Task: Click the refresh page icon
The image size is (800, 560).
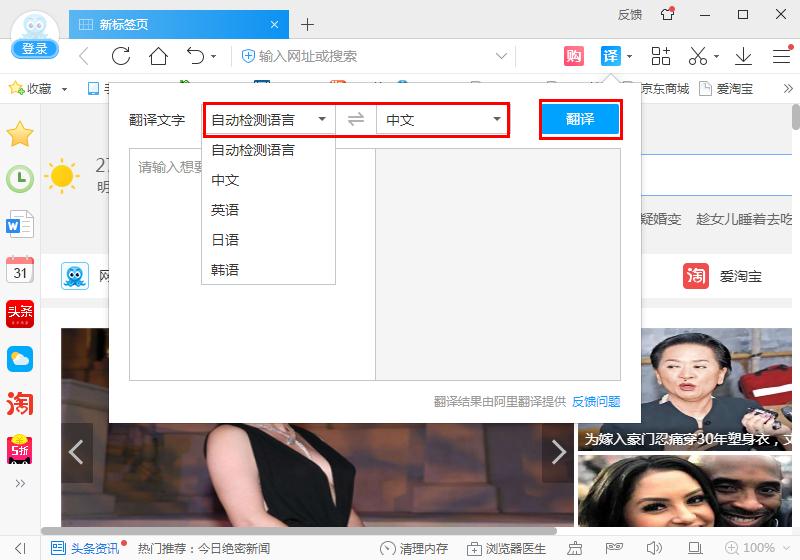Action: click(121, 56)
